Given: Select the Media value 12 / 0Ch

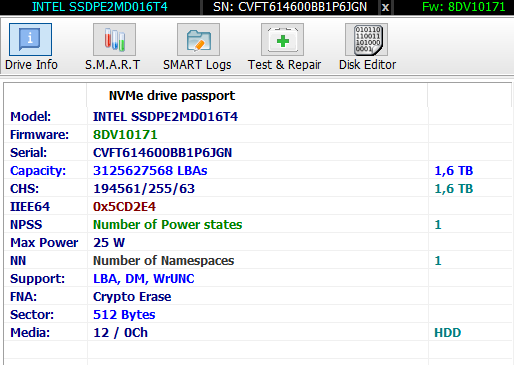Looking at the screenshot, I should [x=120, y=333].
